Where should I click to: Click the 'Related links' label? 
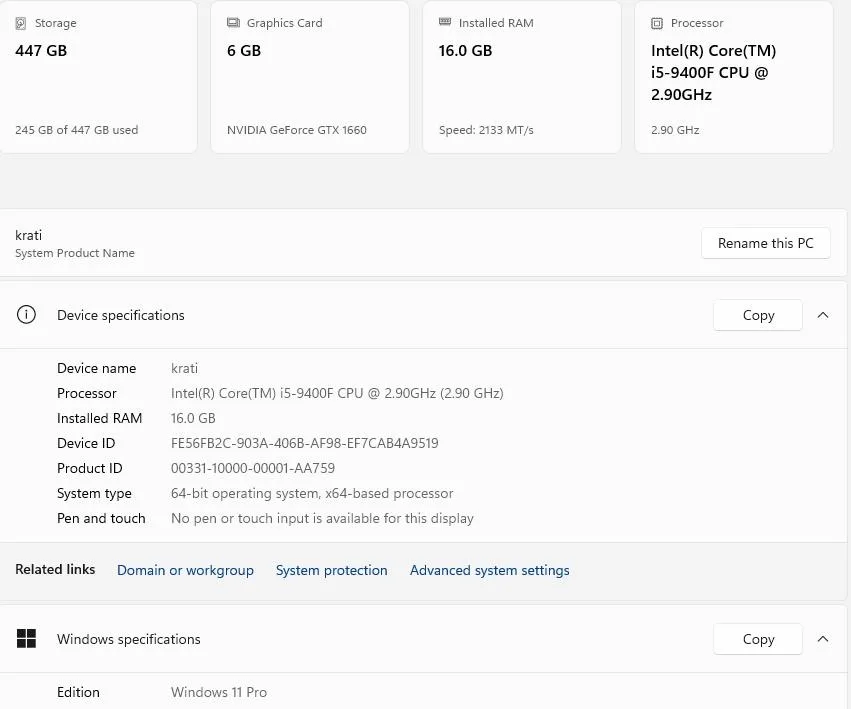[55, 569]
